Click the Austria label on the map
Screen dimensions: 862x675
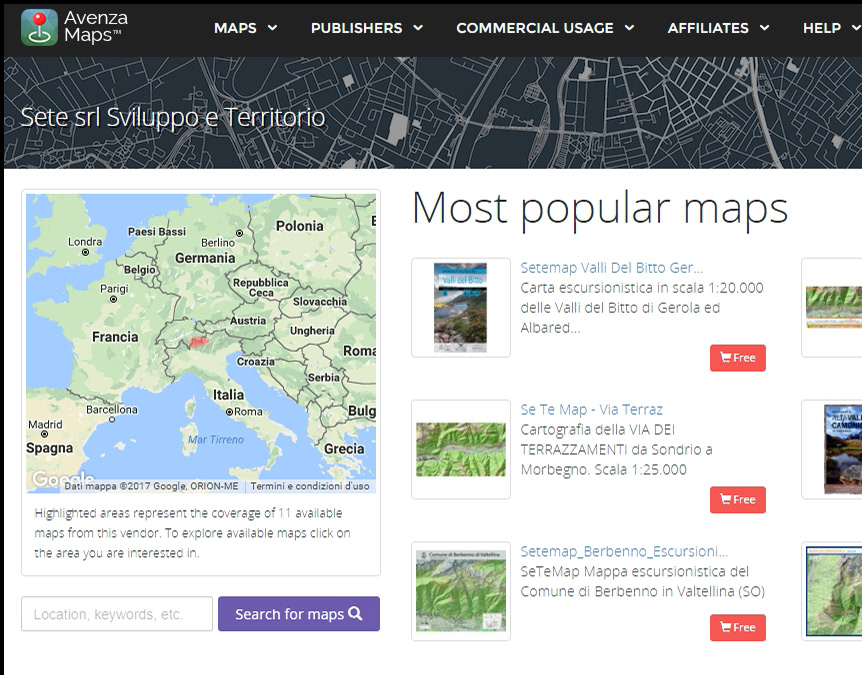click(247, 320)
